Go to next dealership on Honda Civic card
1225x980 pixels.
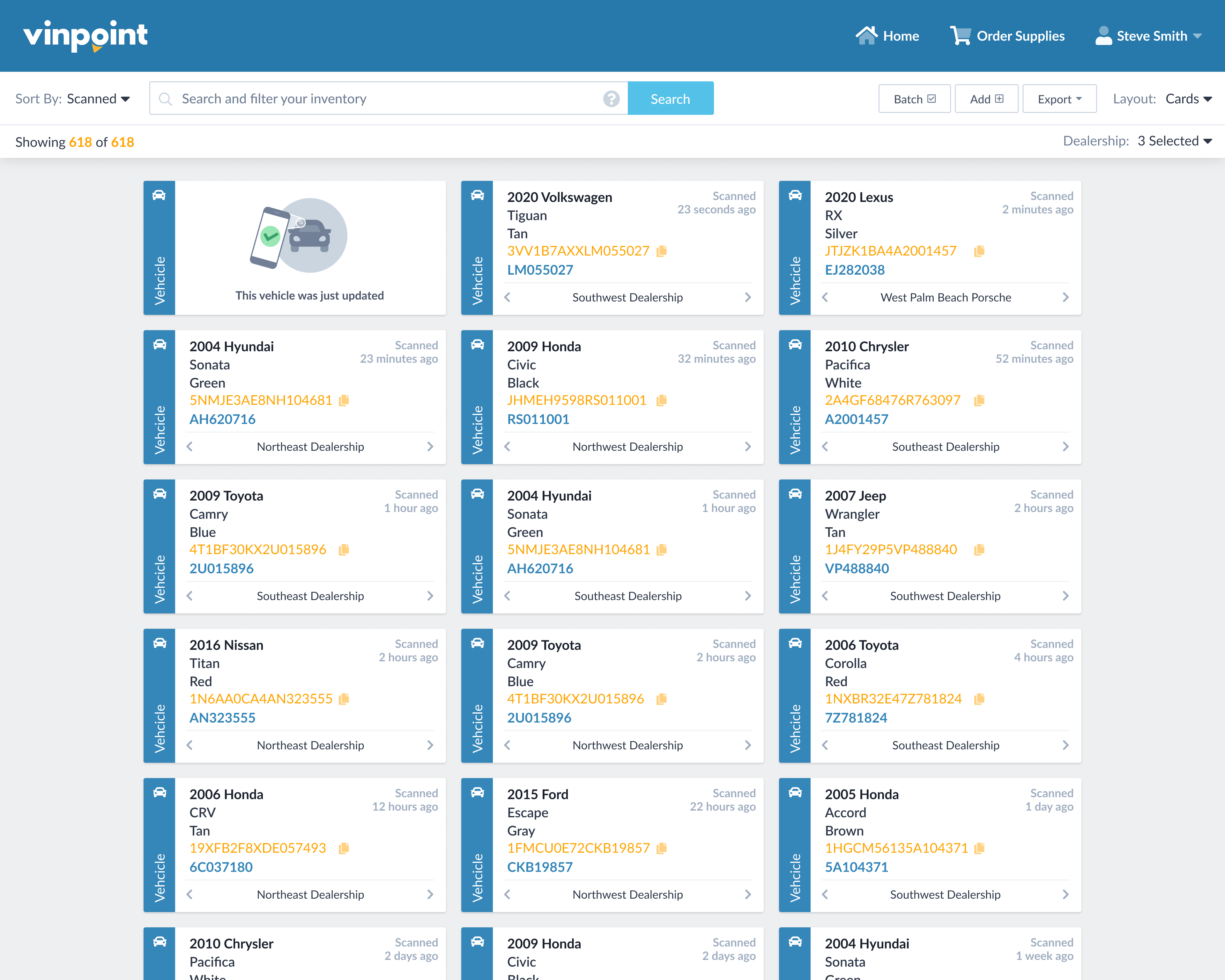click(x=748, y=447)
